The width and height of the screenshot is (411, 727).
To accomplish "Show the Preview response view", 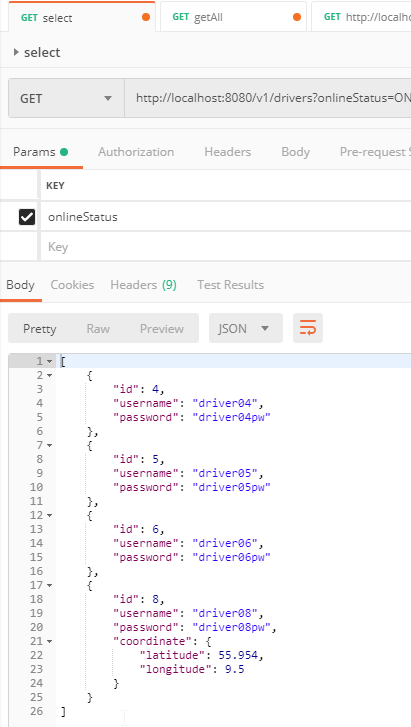I will [x=162, y=329].
